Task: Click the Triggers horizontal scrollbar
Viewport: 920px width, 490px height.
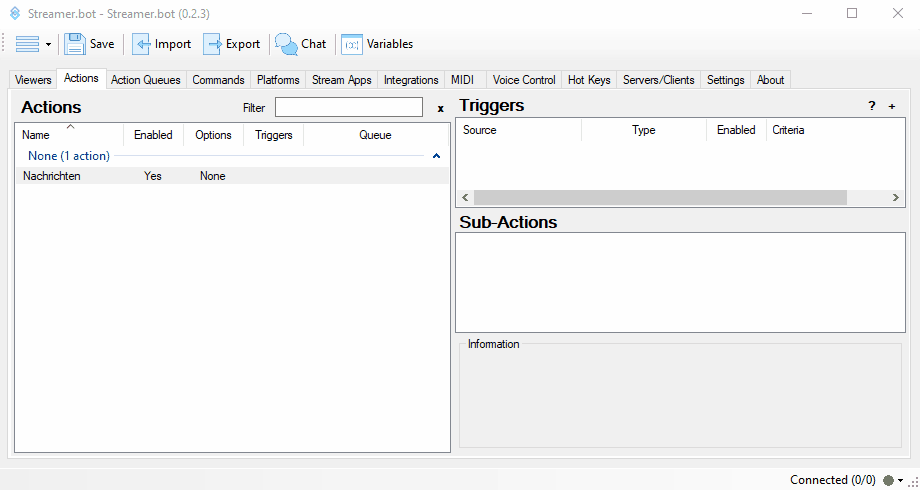Action: (660, 198)
